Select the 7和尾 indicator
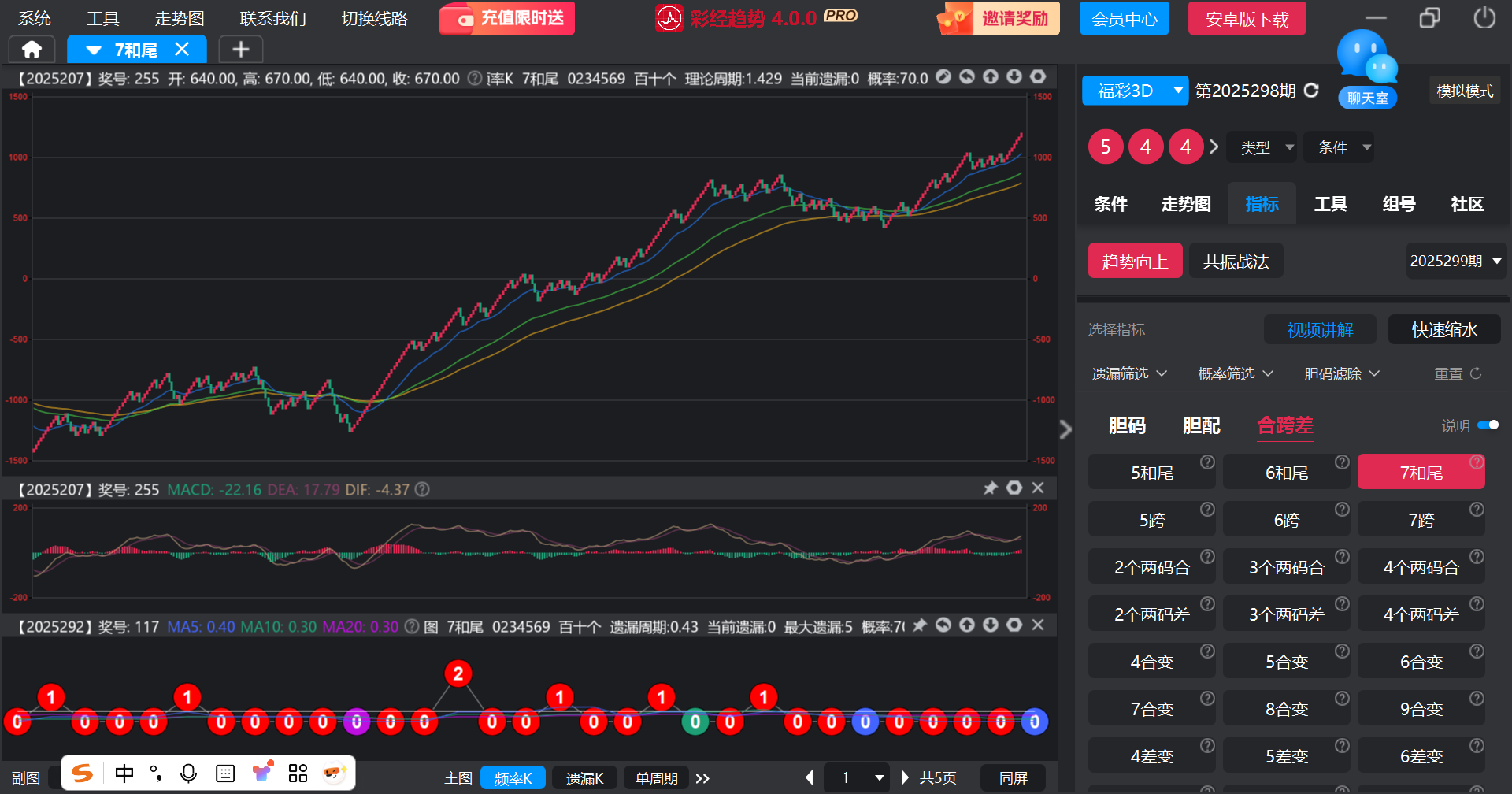 tap(1421, 473)
